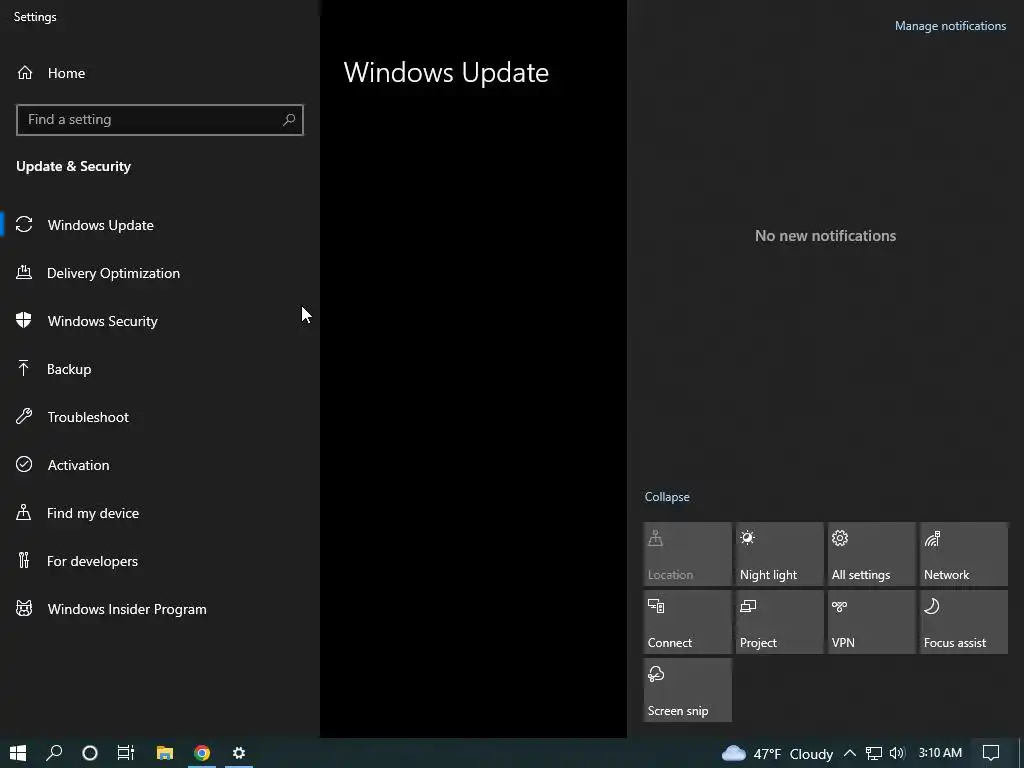1024x768 pixels.
Task: Click the Backup upload arrow icon
Action: click(x=24, y=368)
